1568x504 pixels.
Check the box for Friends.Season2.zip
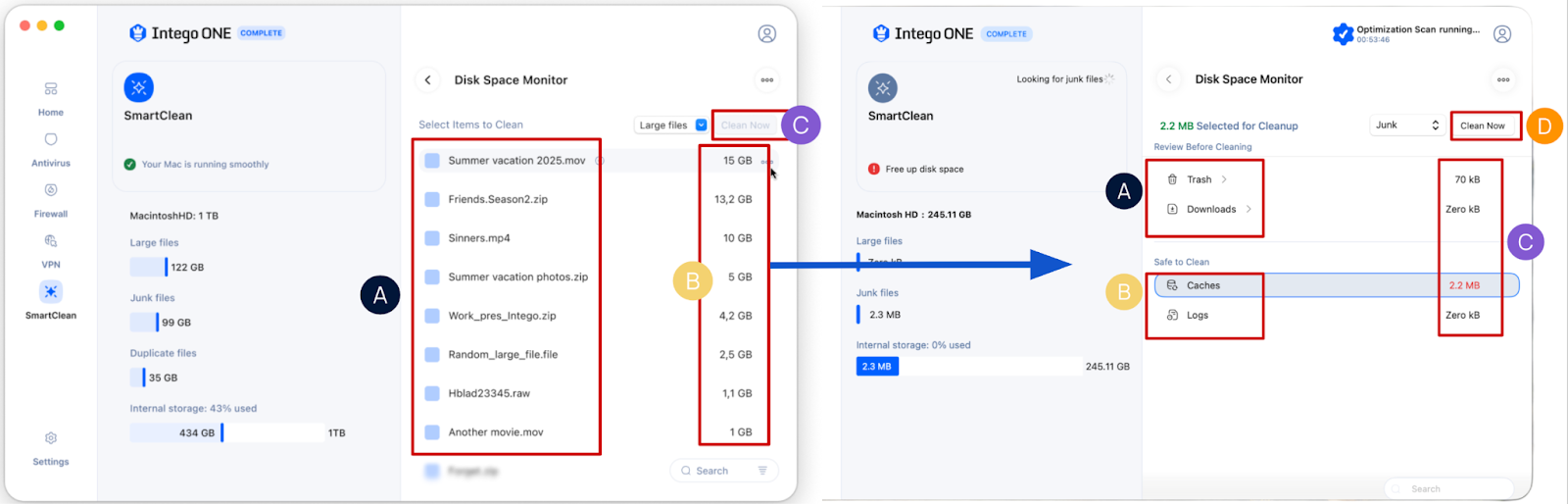click(432, 199)
